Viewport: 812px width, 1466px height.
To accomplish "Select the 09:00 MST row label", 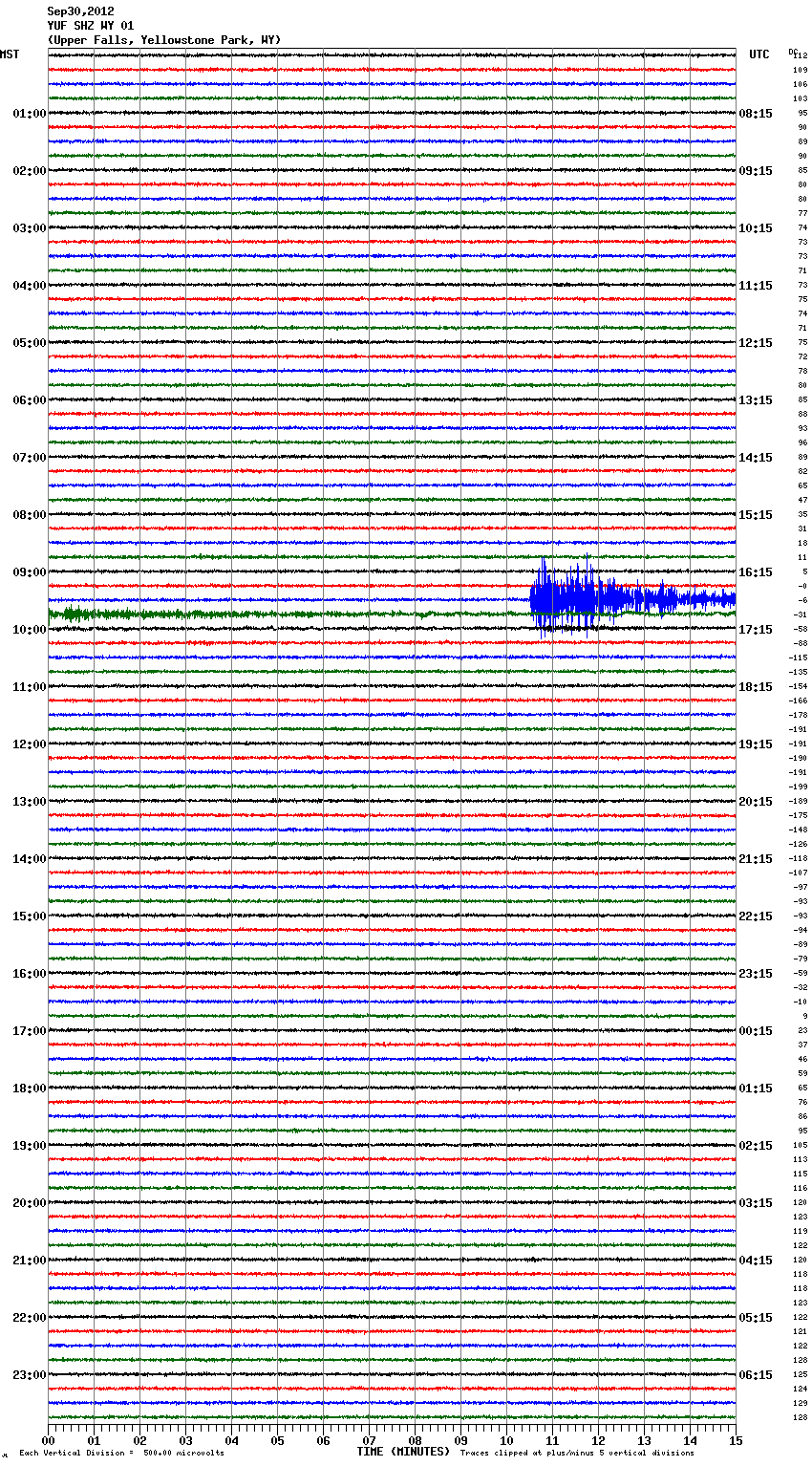I will pyautogui.click(x=30, y=572).
